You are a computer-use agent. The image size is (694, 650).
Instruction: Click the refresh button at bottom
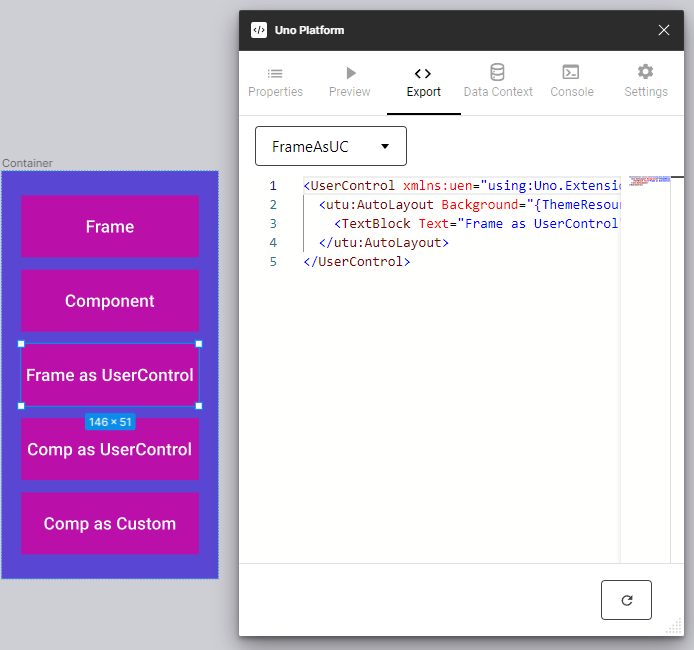[626, 600]
